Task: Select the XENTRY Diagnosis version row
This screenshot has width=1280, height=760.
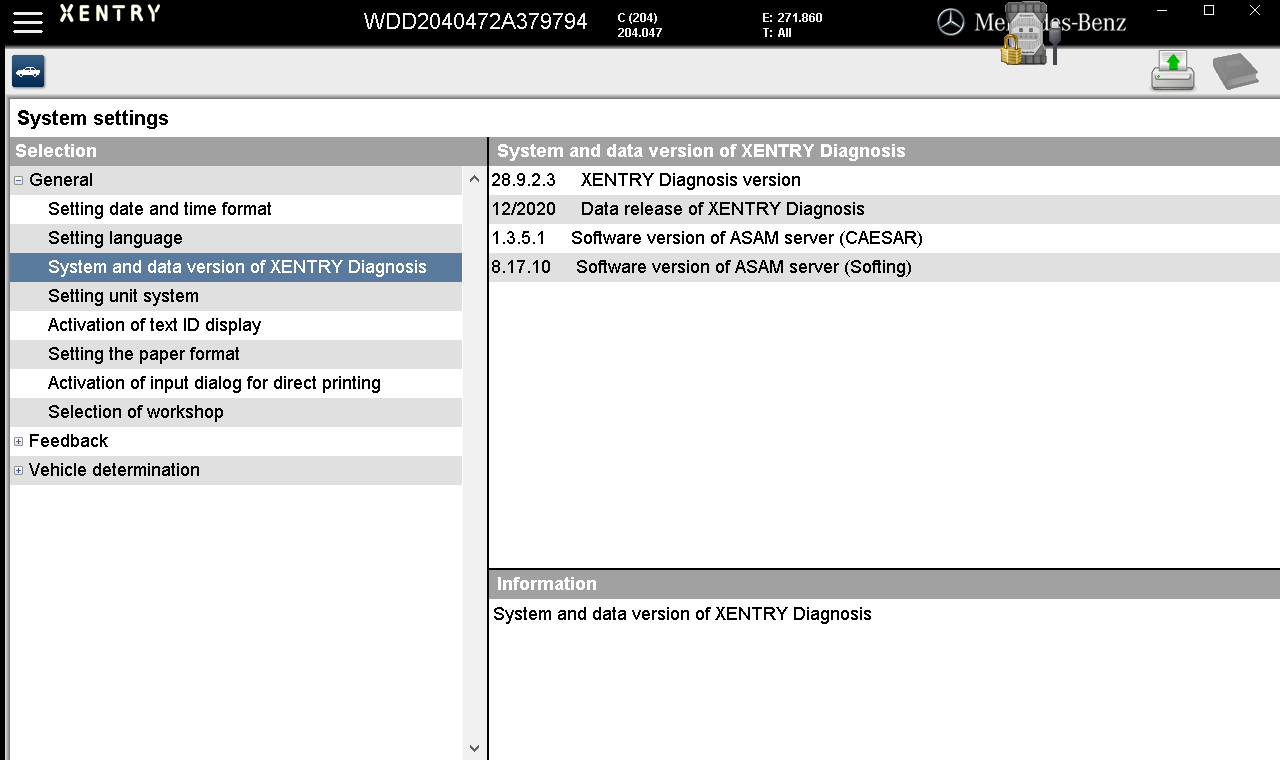Action: (884, 180)
